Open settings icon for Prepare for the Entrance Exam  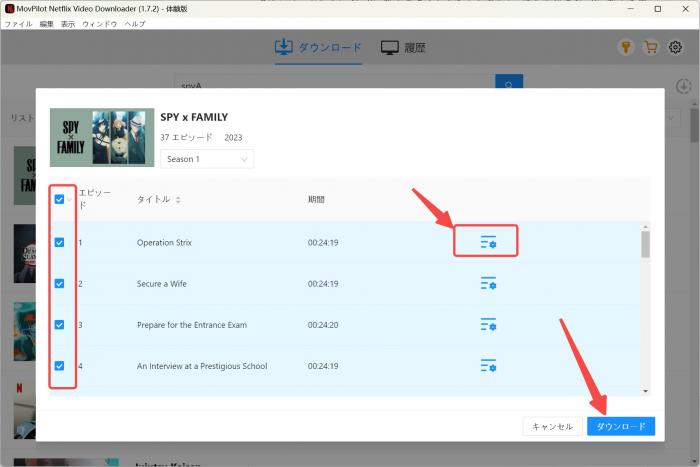[488, 324]
